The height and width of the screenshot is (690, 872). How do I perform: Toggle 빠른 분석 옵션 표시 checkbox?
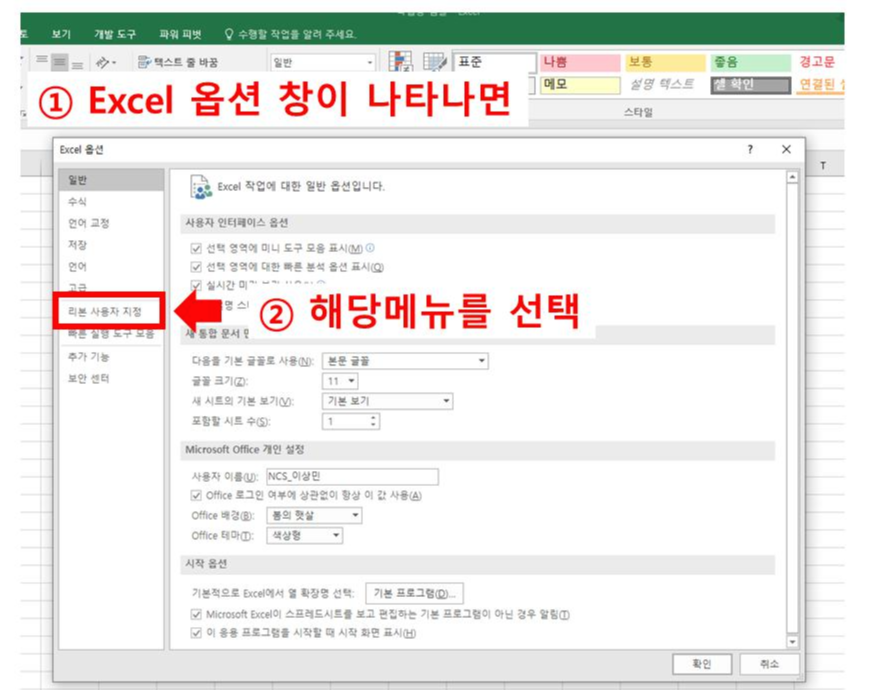tap(196, 267)
